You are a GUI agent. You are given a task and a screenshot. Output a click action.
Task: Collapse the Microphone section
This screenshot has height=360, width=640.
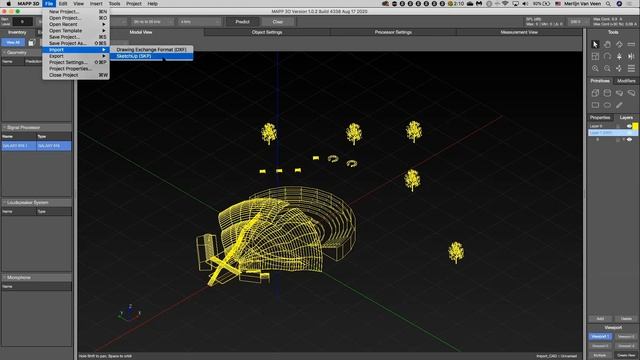click(x=4, y=278)
